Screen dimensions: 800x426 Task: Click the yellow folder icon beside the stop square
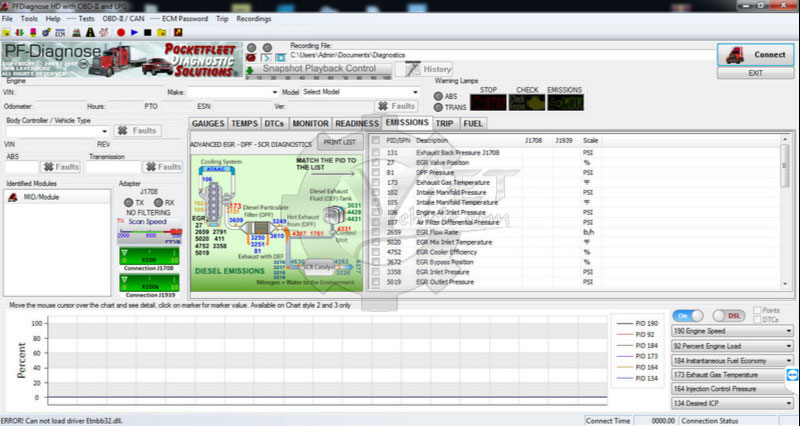162,33
